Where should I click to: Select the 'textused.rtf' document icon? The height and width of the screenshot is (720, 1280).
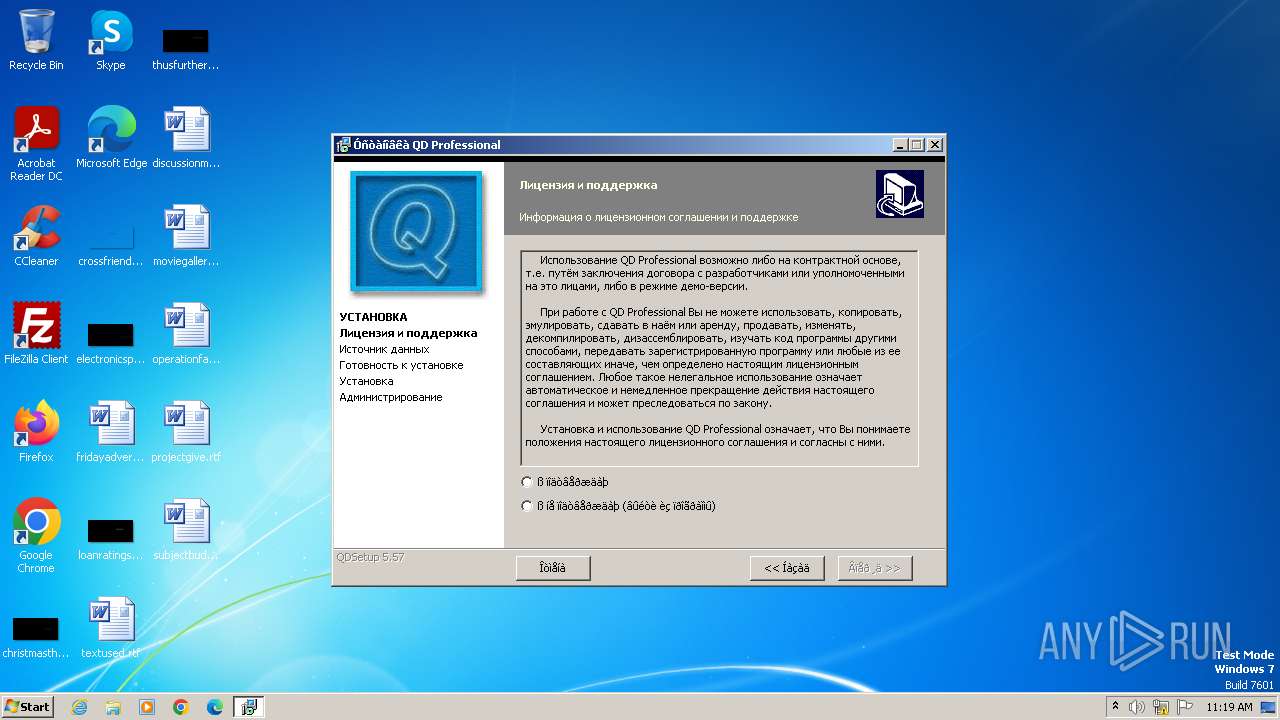coord(111,628)
